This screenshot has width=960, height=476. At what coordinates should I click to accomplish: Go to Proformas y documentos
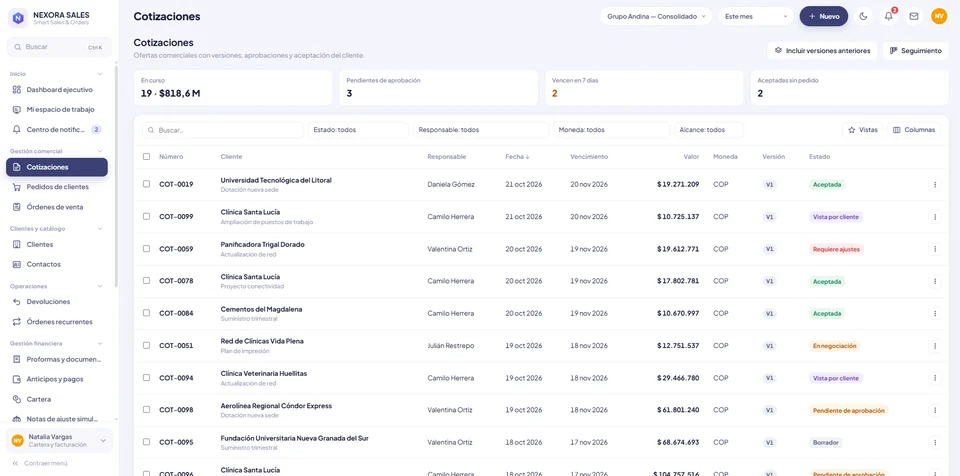coord(57,359)
